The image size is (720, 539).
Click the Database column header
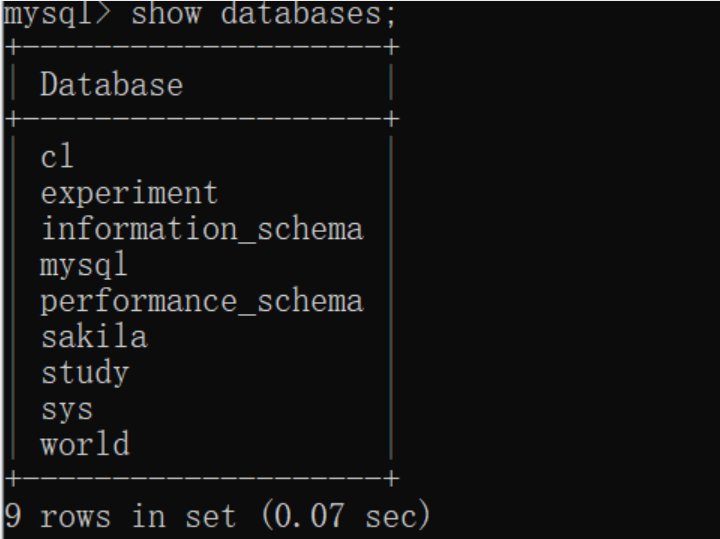tap(111, 84)
